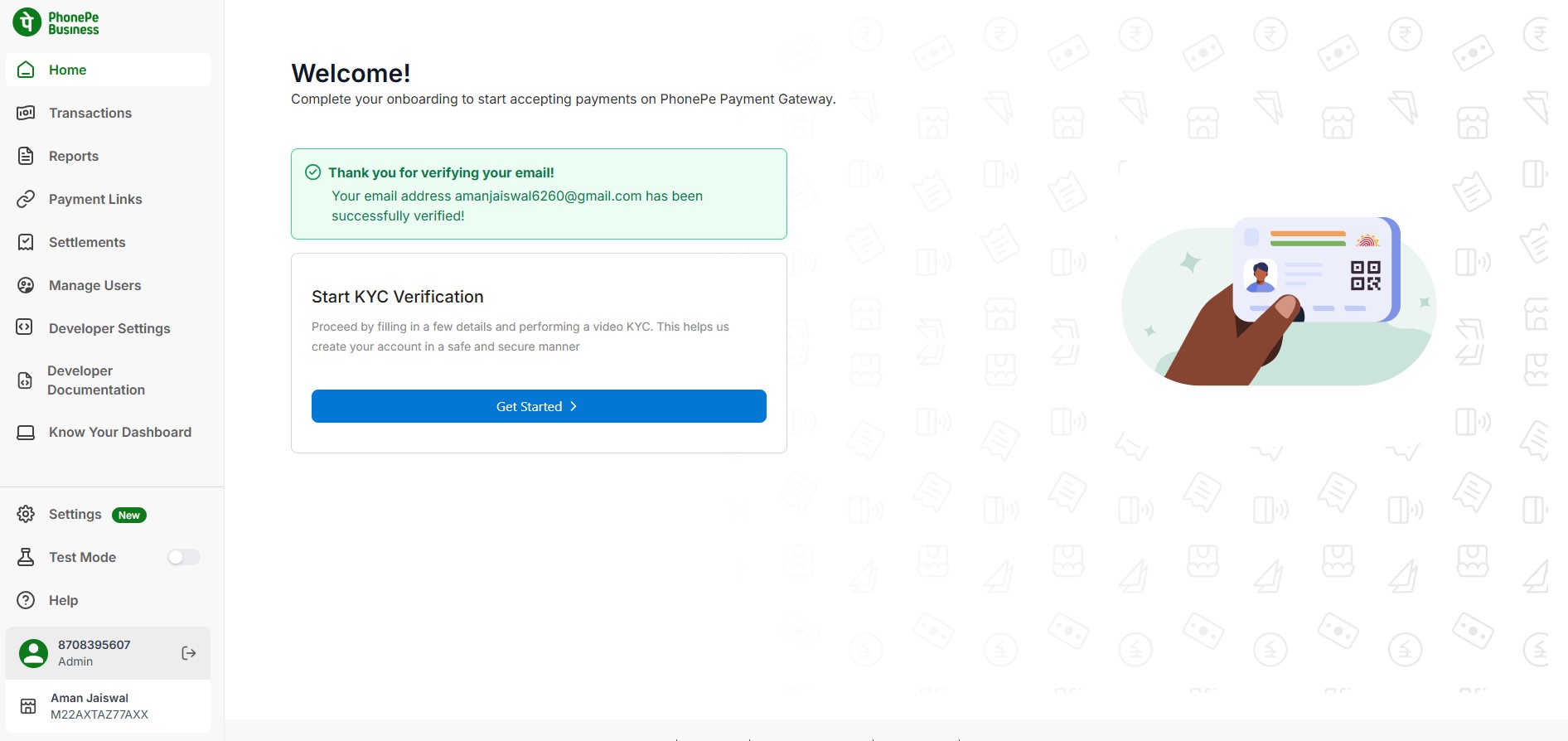This screenshot has width=1568, height=741.
Task: Click the 8708395607 Admin account panel
Action: pyautogui.click(x=108, y=653)
